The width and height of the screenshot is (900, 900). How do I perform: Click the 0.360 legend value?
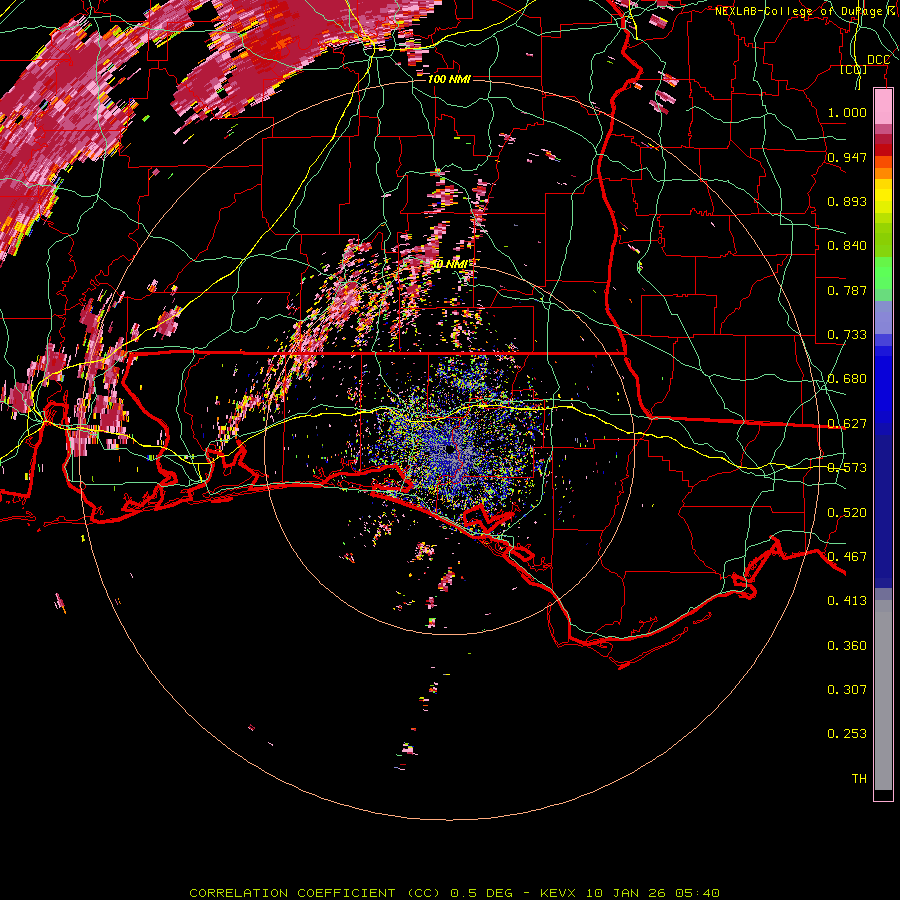pyautogui.click(x=847, y=646)
